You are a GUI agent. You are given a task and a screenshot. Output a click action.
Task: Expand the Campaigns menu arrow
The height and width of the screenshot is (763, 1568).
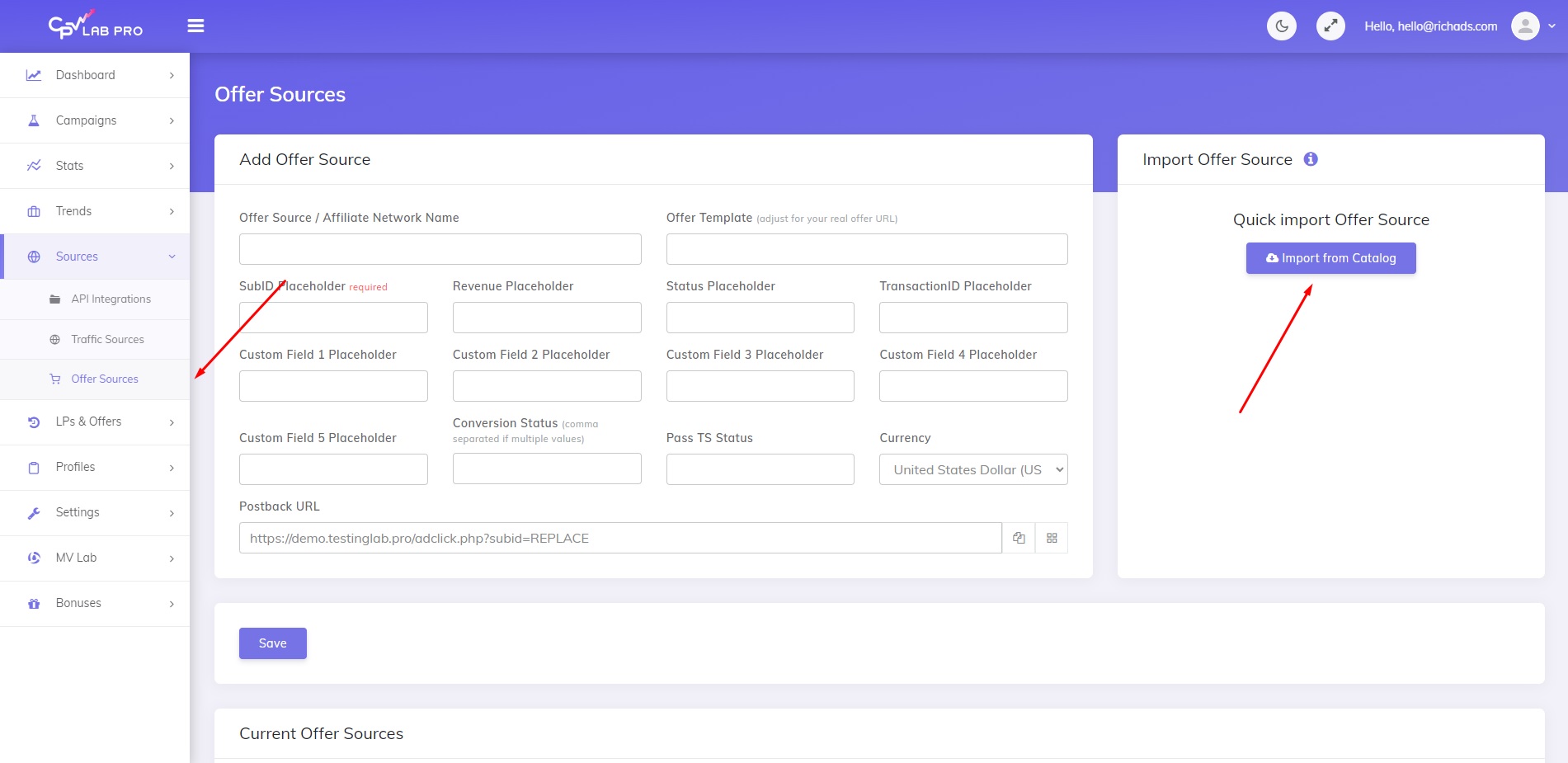(x=172, y=120)
